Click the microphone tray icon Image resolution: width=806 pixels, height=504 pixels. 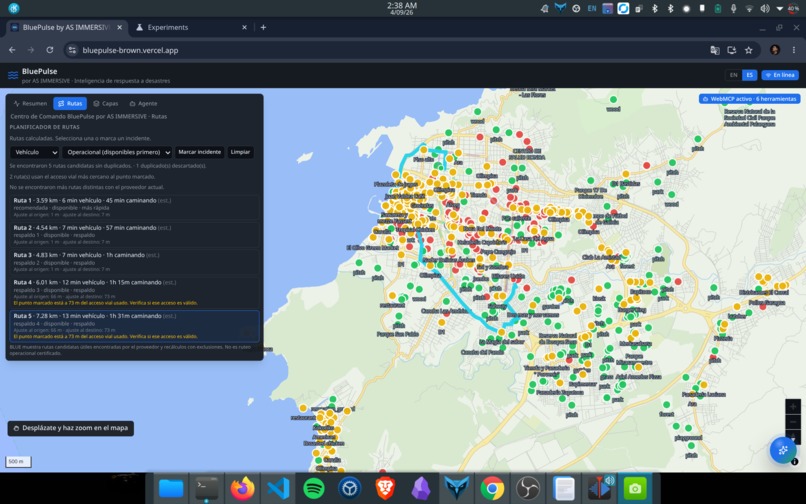[734, 8]
